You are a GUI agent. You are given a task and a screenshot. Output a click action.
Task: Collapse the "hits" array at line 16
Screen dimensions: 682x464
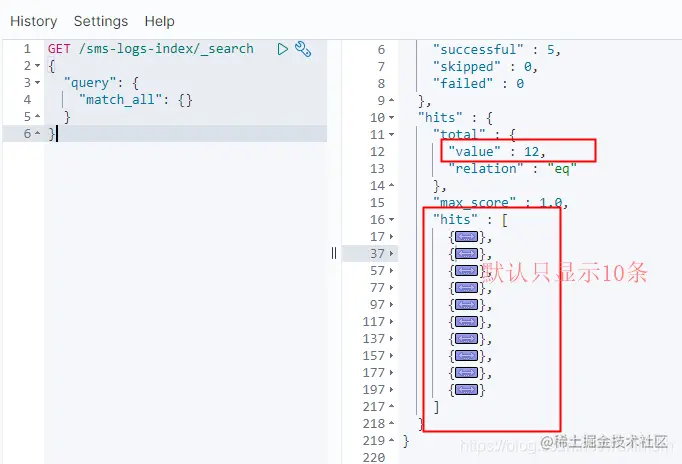pos(391,220)
